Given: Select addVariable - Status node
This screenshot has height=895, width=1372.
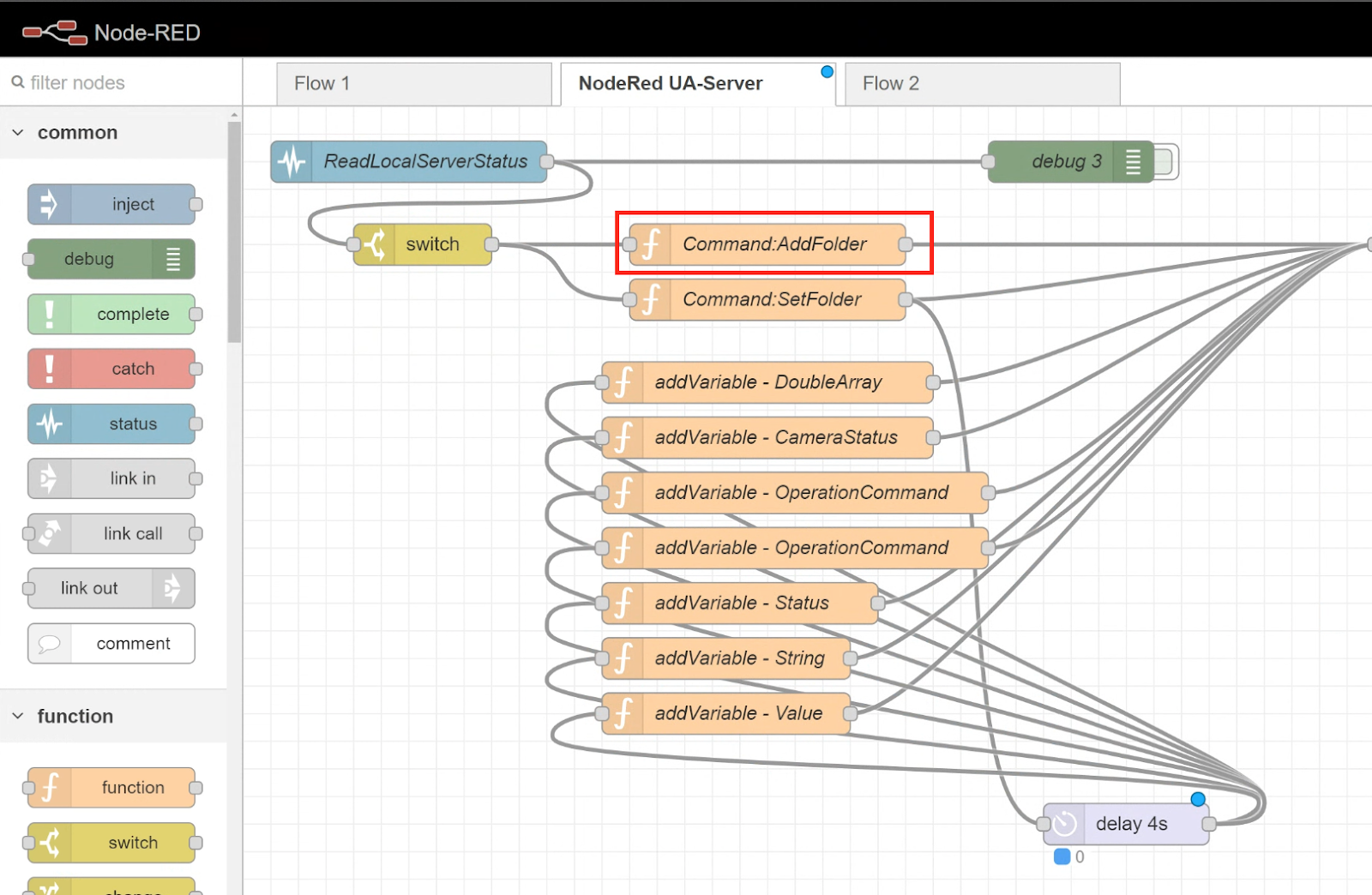Looking at the screenshot, I should [740, 603].
